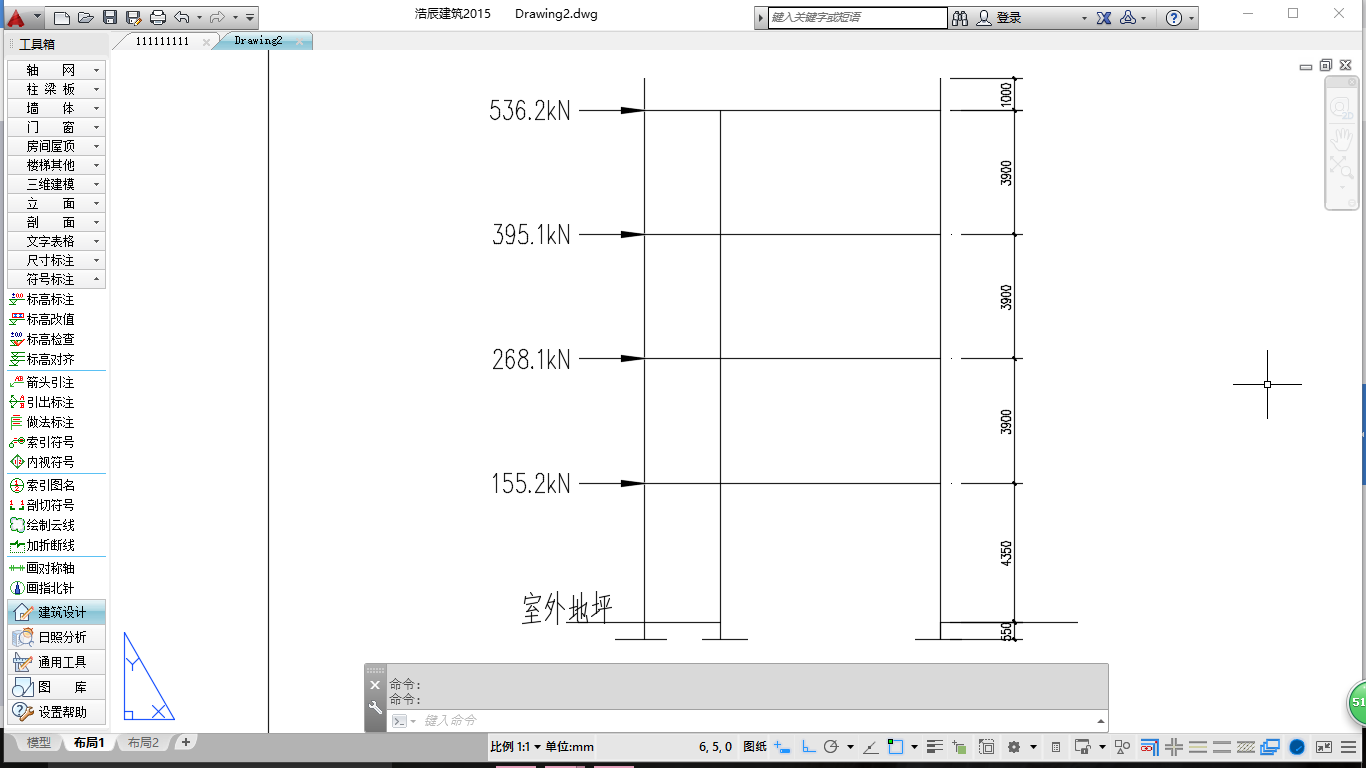
Task: Click the Save As icon
Action: (x=134, y=17)
